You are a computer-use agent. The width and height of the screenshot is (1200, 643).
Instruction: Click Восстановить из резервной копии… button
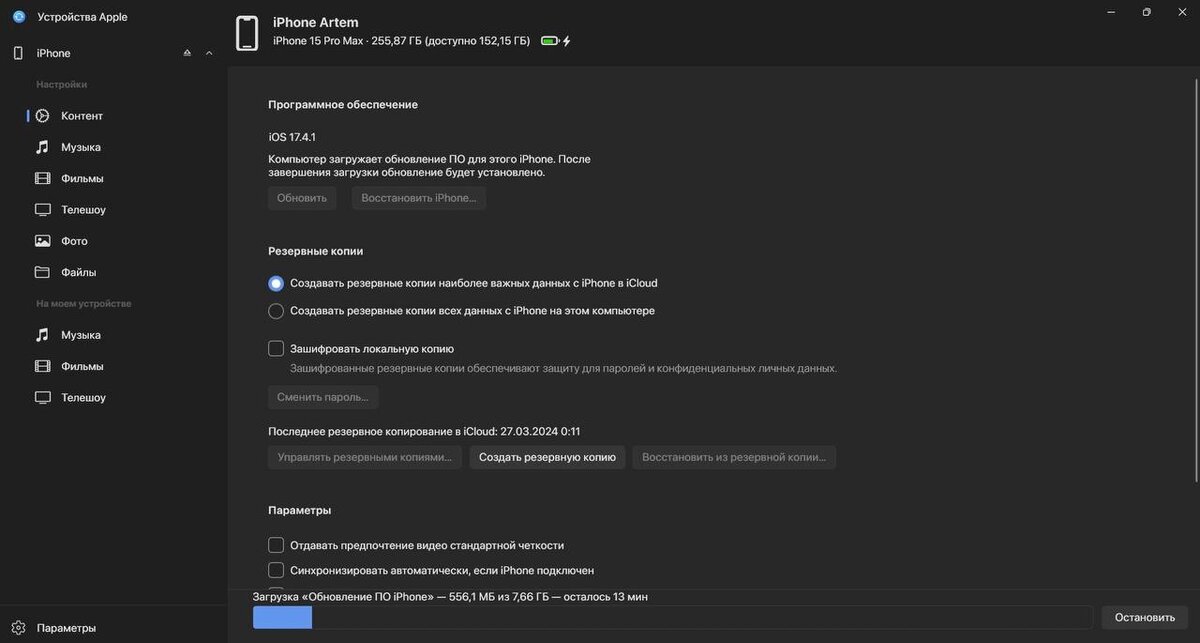pos(734,457)
